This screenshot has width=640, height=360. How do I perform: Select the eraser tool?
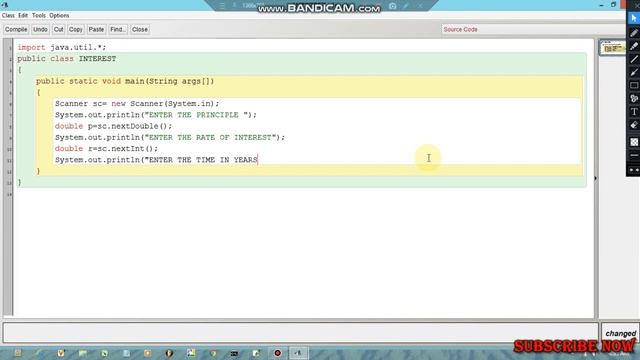[634, 125]
